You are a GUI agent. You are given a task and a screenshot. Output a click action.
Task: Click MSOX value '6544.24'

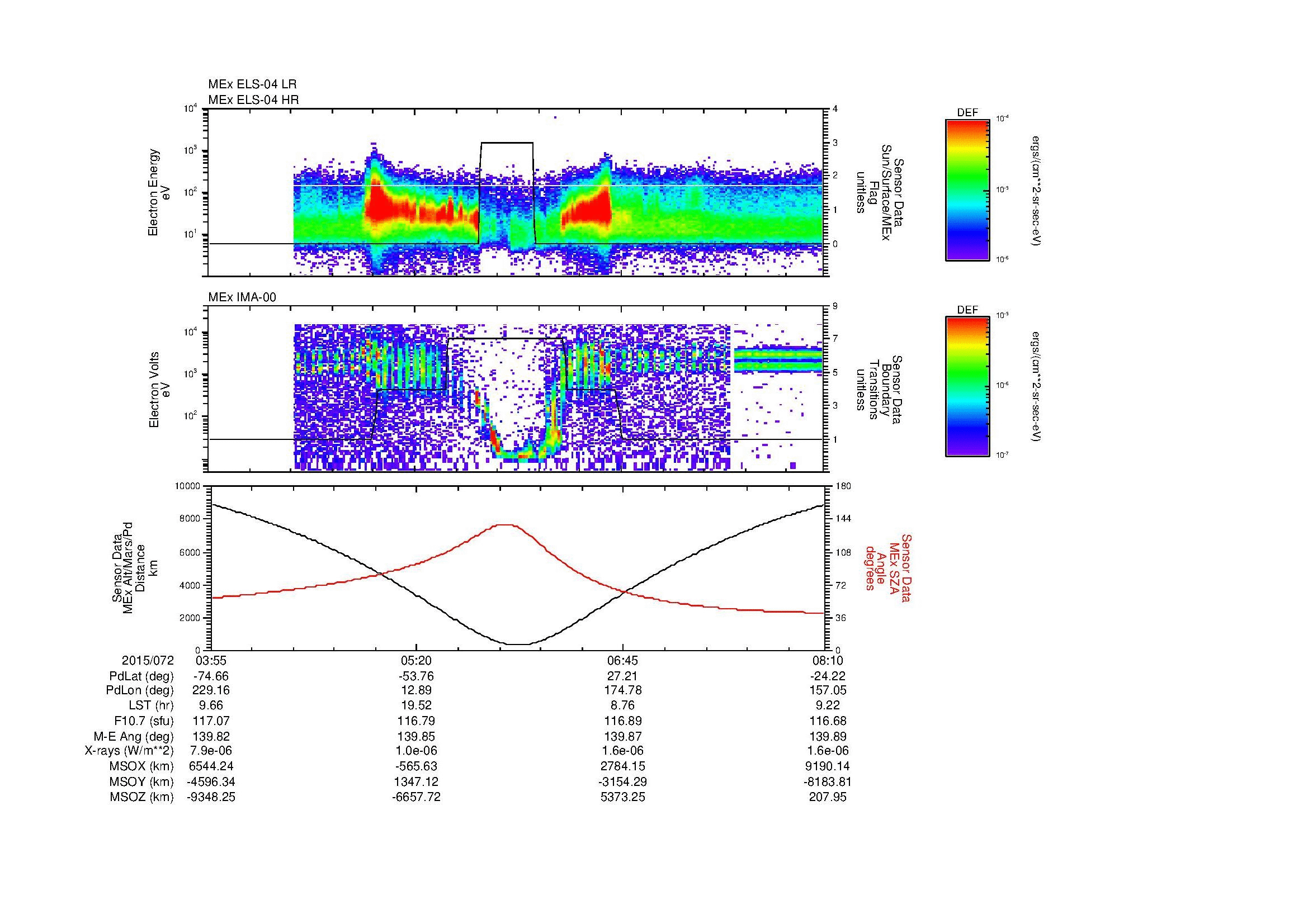(x=211, y=766)
